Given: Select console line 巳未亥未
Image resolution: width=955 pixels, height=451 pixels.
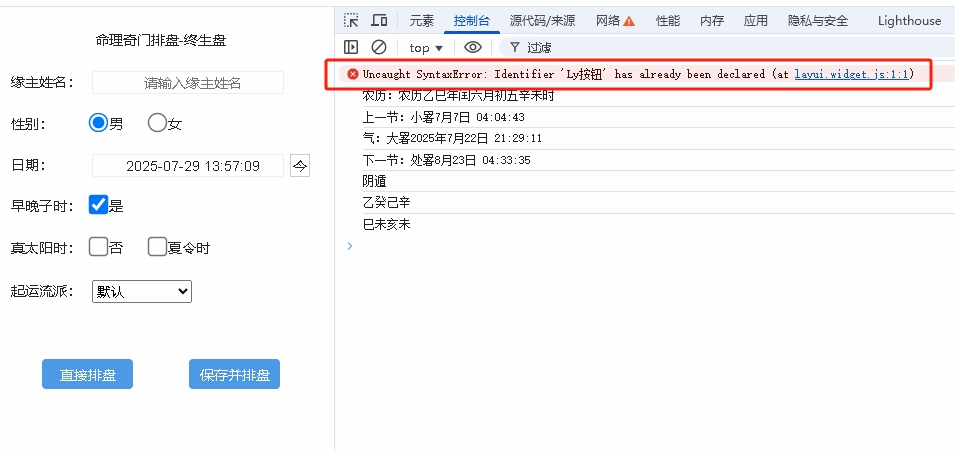Looking at the screenshot, I should pyautogui.click(x=386, y=224).
